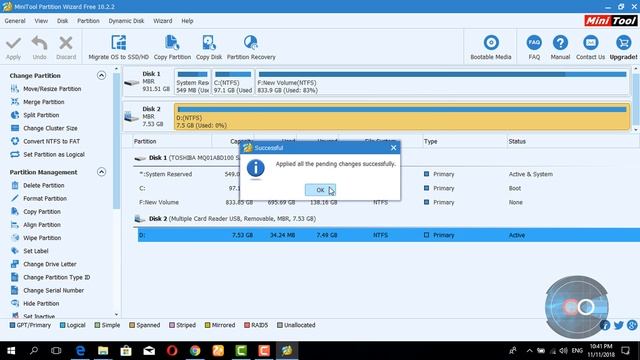Image resolution: width=640 pixels, height=360 pixels.
Task: Open the Disk menu
Action: 62,21
